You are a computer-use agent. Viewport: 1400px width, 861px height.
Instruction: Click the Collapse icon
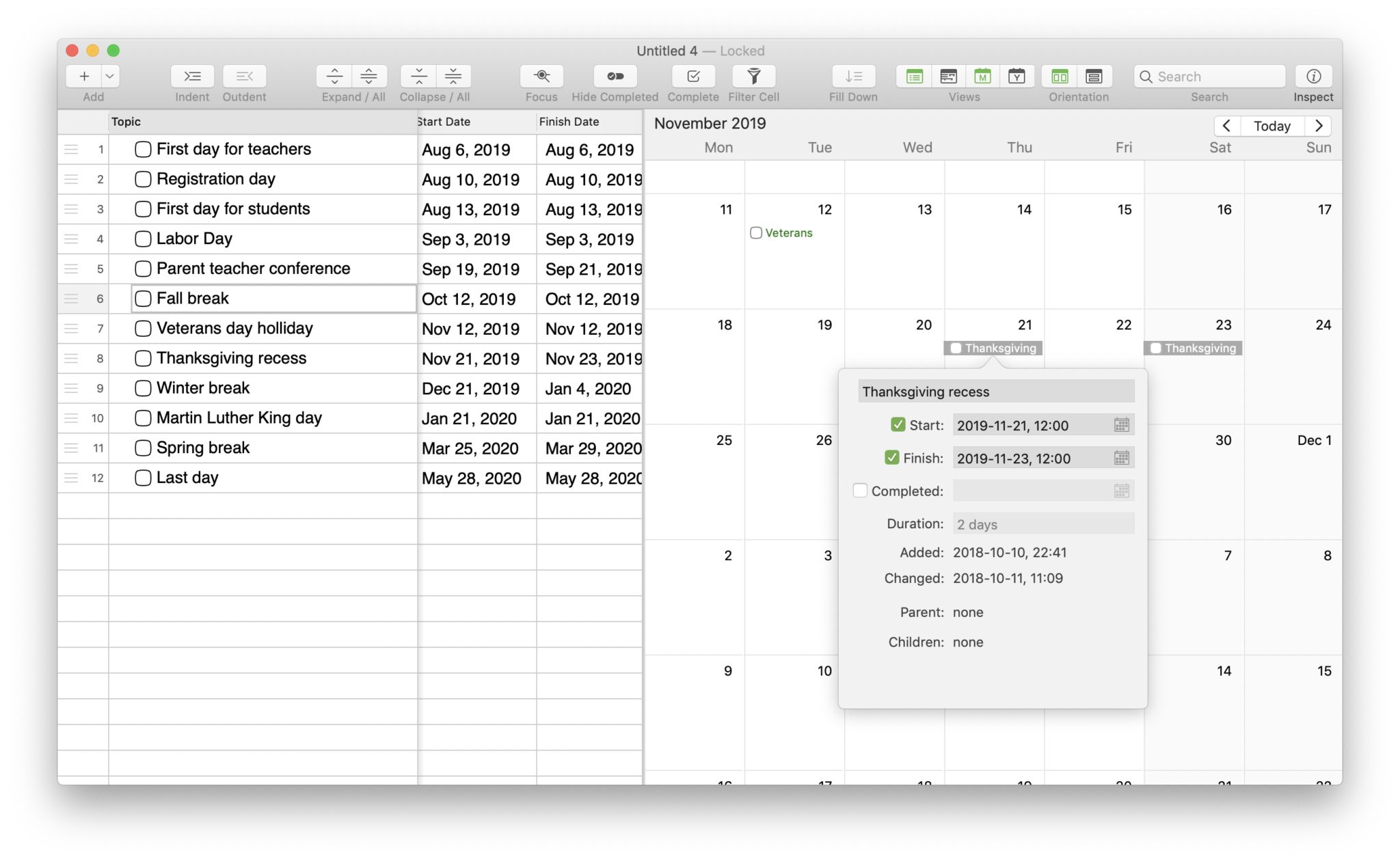click(x=418, y=76)
